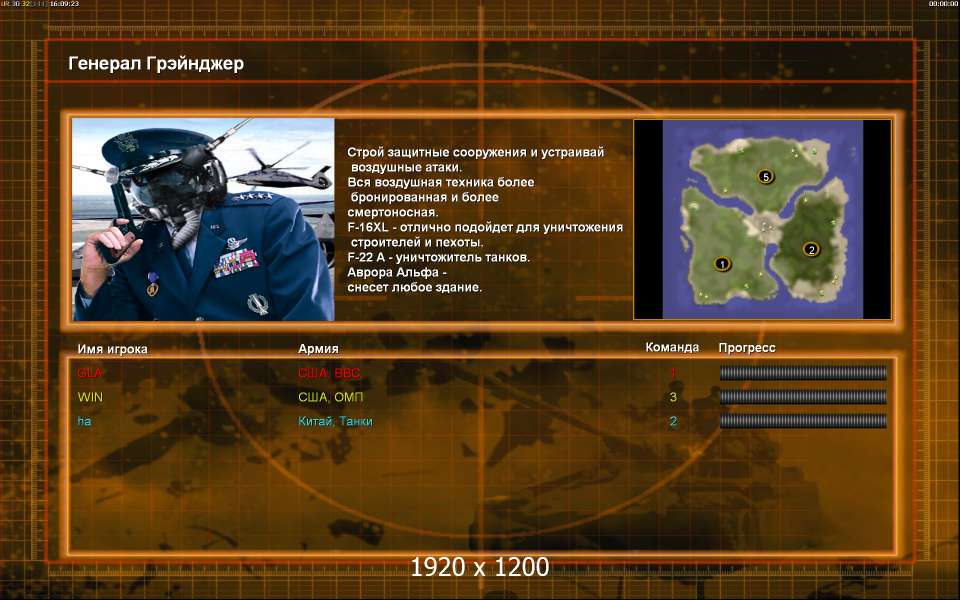Click the Генерал Грэйнджер title
This screenshot has height=600, width=960.
click(x=156, y=63)
